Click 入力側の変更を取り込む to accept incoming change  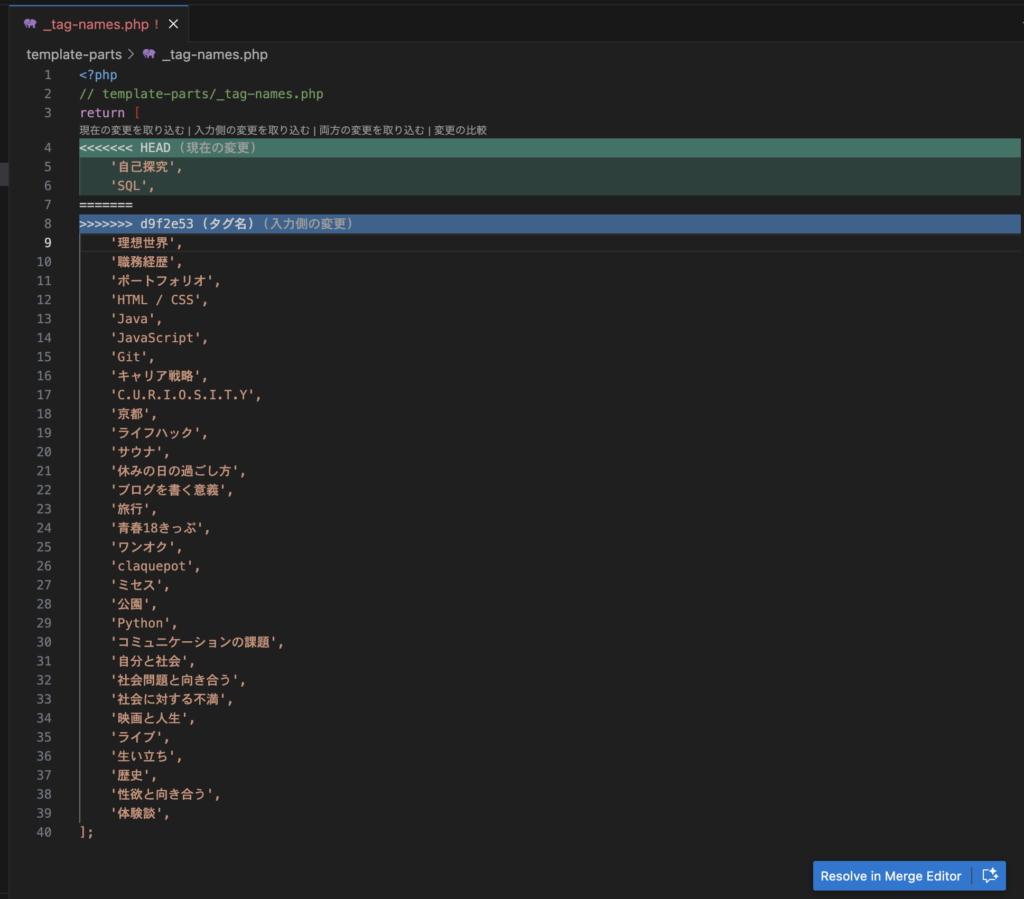click(252, 130)
